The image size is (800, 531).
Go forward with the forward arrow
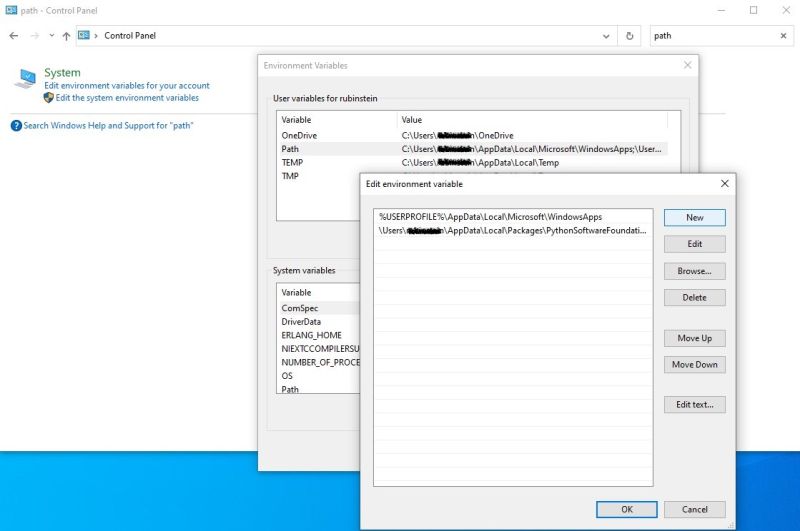[35, 36]
